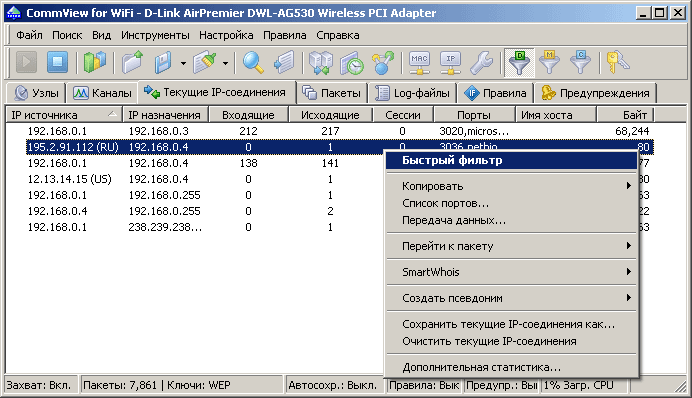Image resolution: width=692 pixels, height=398 pixels.
Task: Sort by the Порты column header
Action: point(474,115)
